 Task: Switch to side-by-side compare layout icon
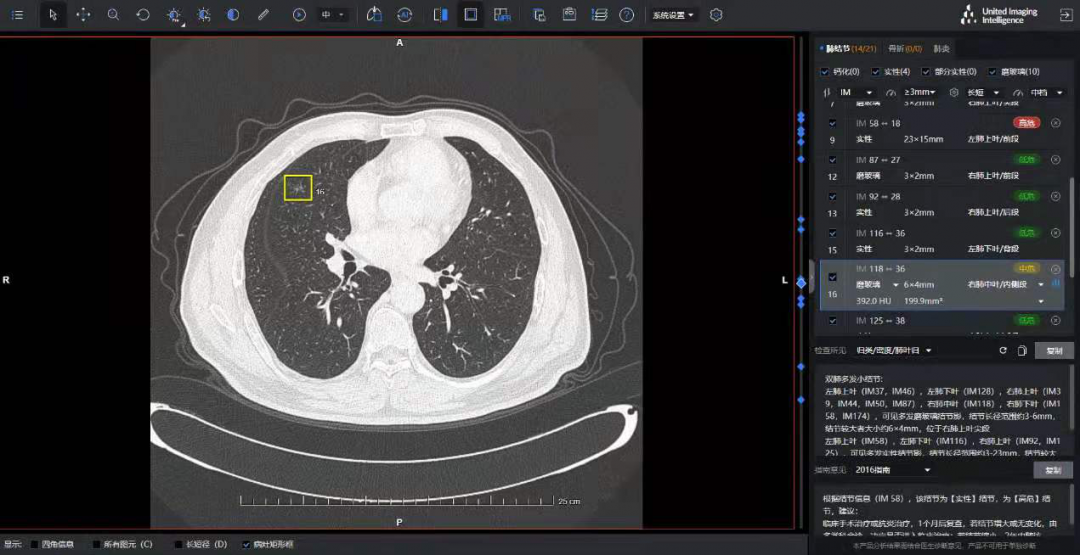point(441,14)
